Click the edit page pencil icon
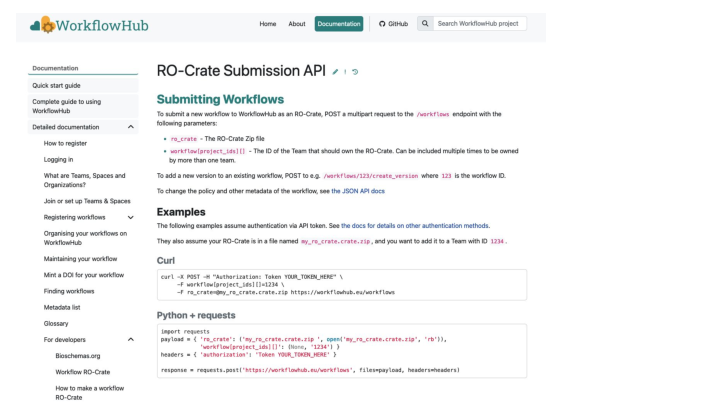This screenshot has height=405, width=720. coord(335,72)
